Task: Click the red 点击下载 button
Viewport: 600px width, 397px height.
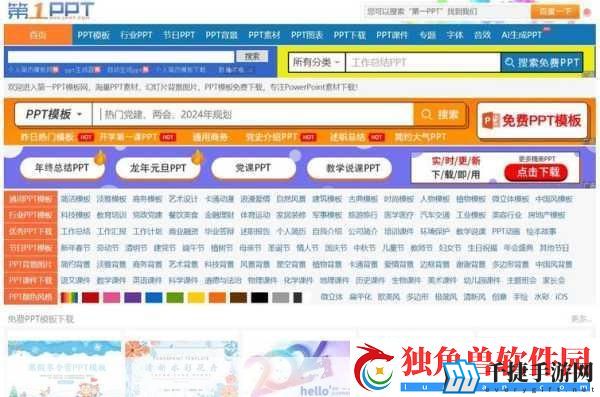Action: point(536,173)
